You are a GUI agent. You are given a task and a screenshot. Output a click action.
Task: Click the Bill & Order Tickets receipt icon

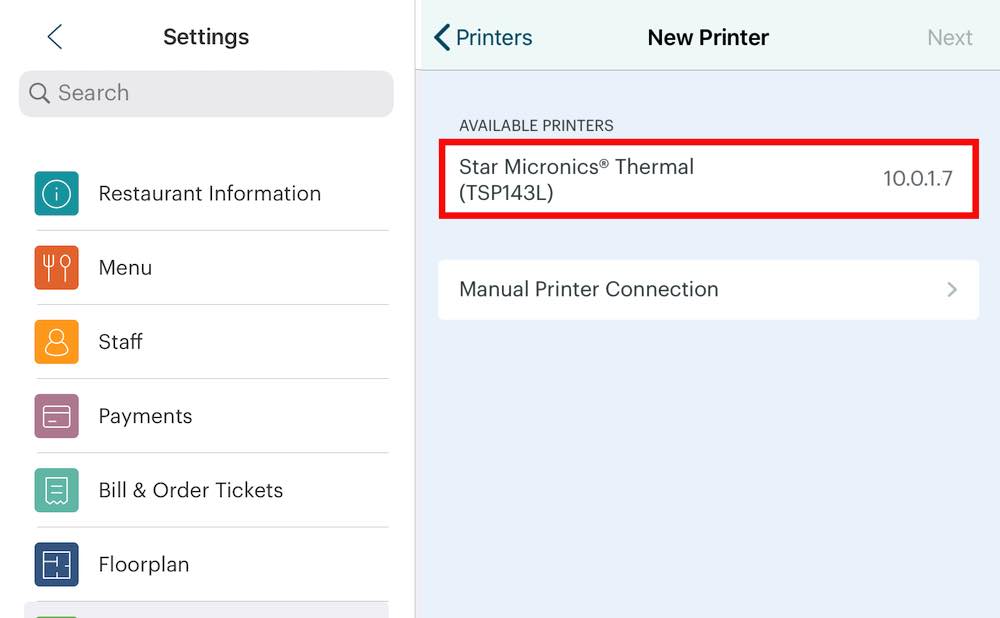[56, 490]
